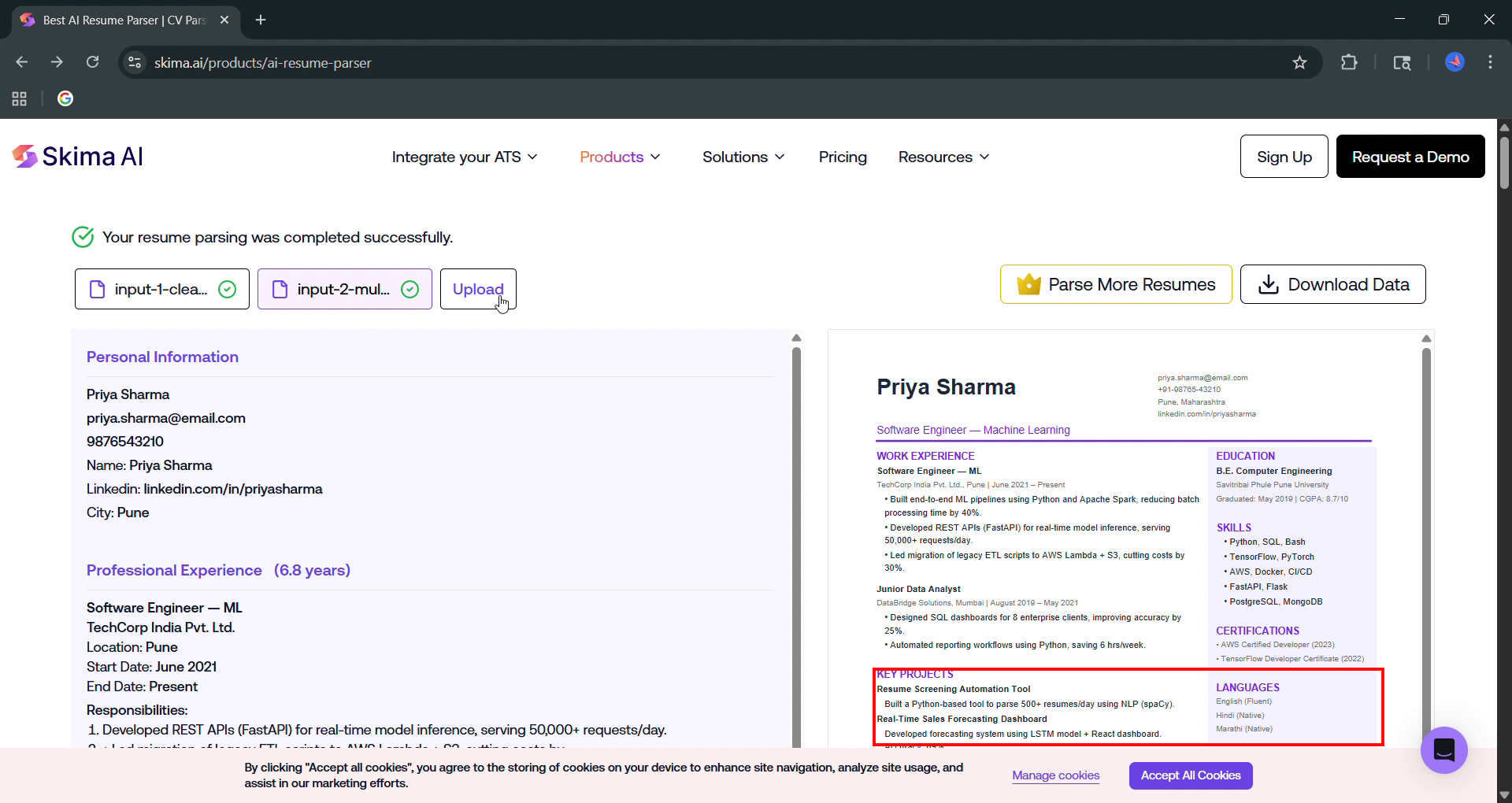Viewport: 1512px width, 803px height.
Task: Expand the Products menu
Action: pos(620,157)
